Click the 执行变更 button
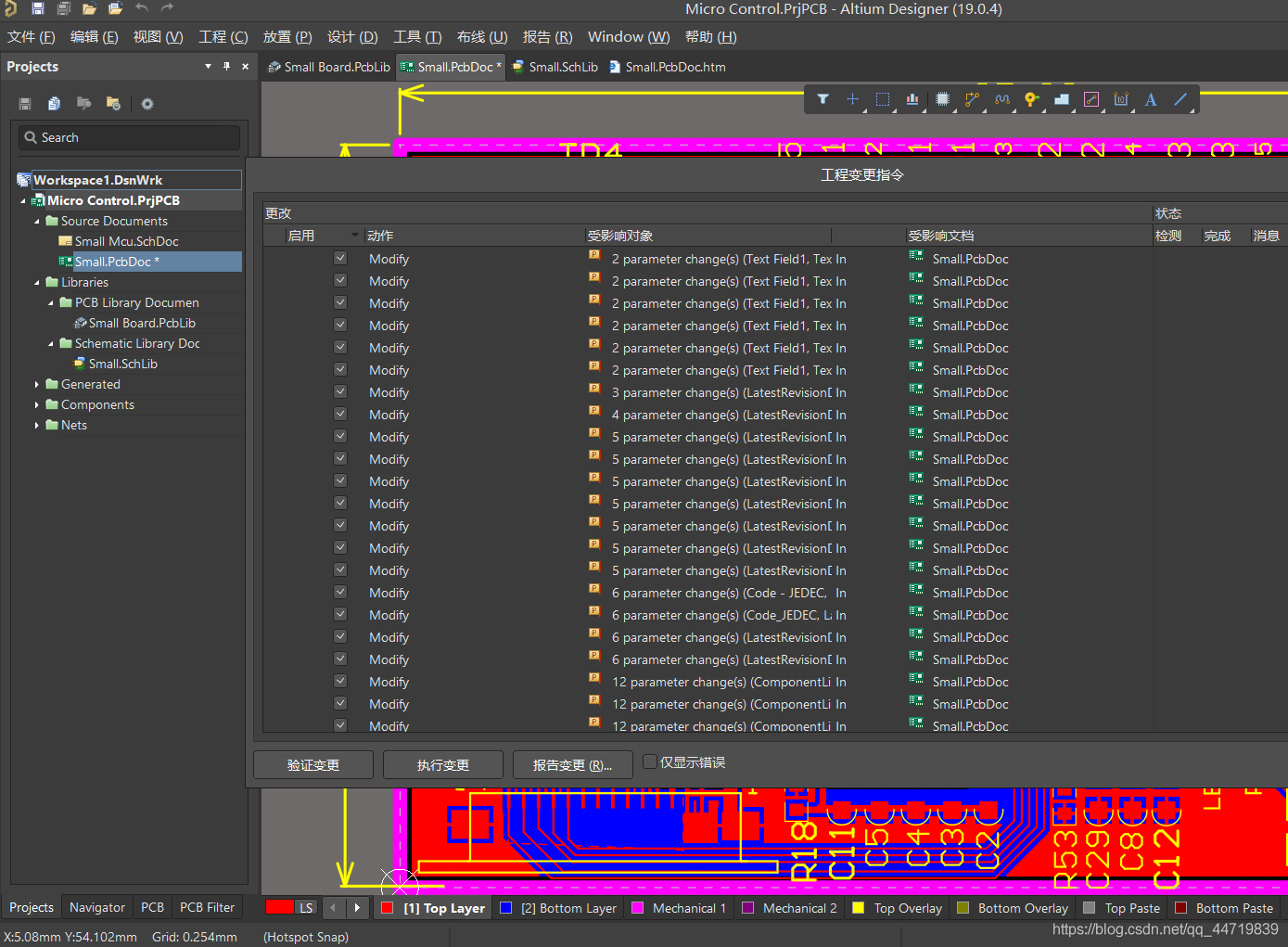1288x947 pixels. tap(443, 764)
